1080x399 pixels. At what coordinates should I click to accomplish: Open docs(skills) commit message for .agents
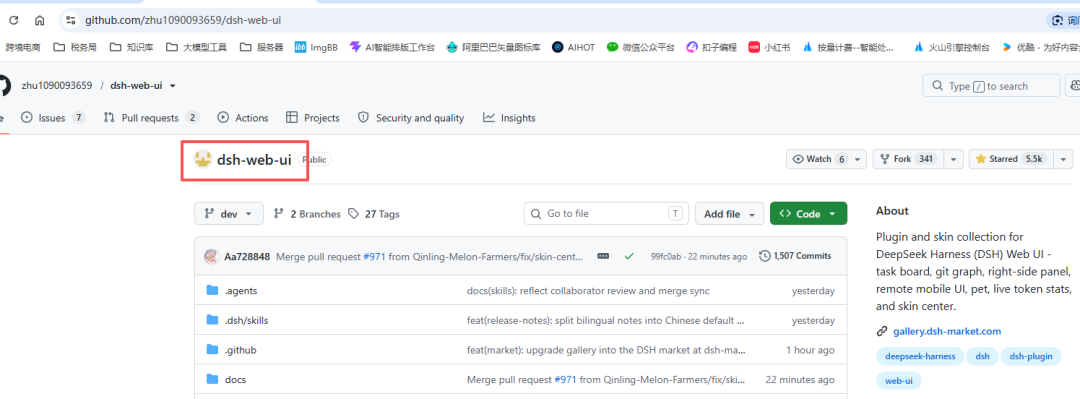[588, 291]
